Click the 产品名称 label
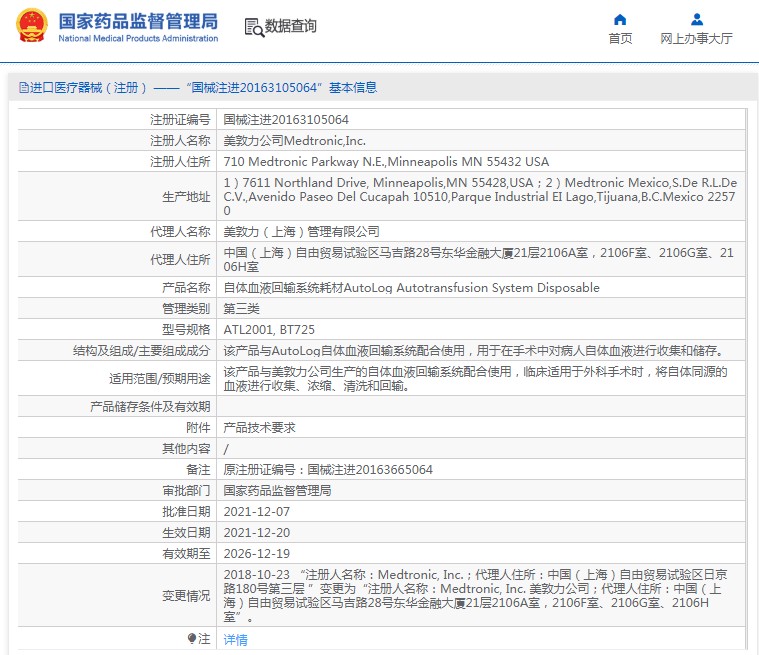The width and height of the screenshot is (759, 655). (186, 288)
